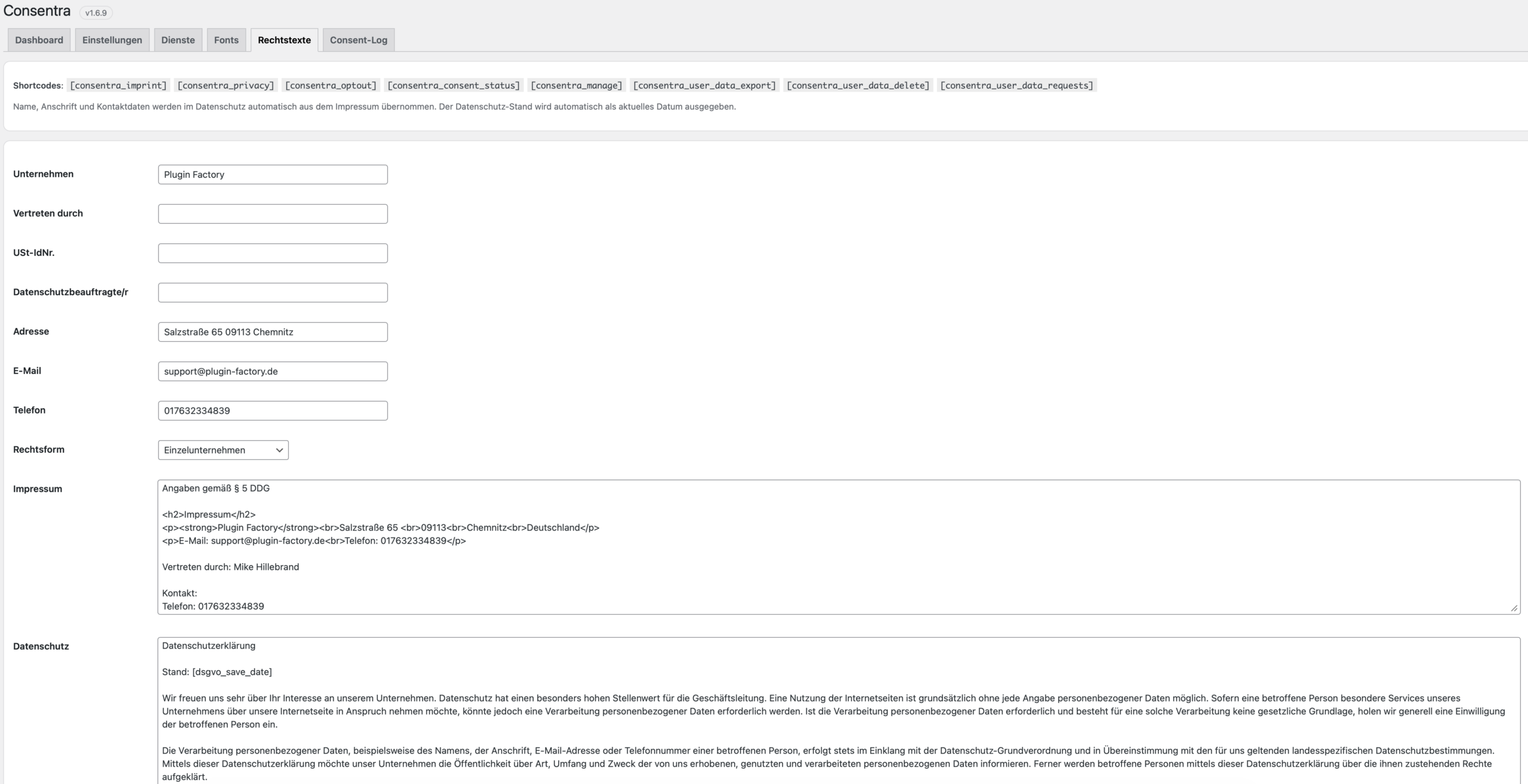Open the Dashboard tab
This screenshot has height=784, width=1528.
click(39, 40)
